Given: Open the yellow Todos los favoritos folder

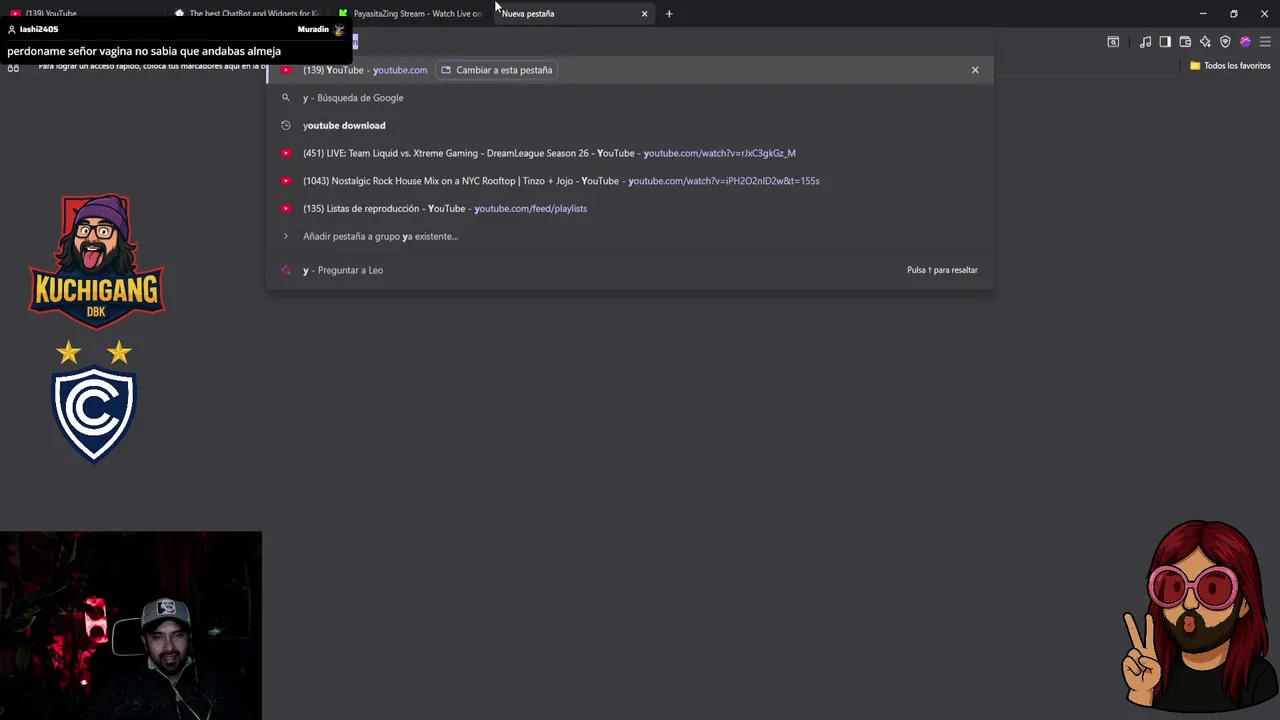Looking at the screenshot, I should coord(1230,66).
